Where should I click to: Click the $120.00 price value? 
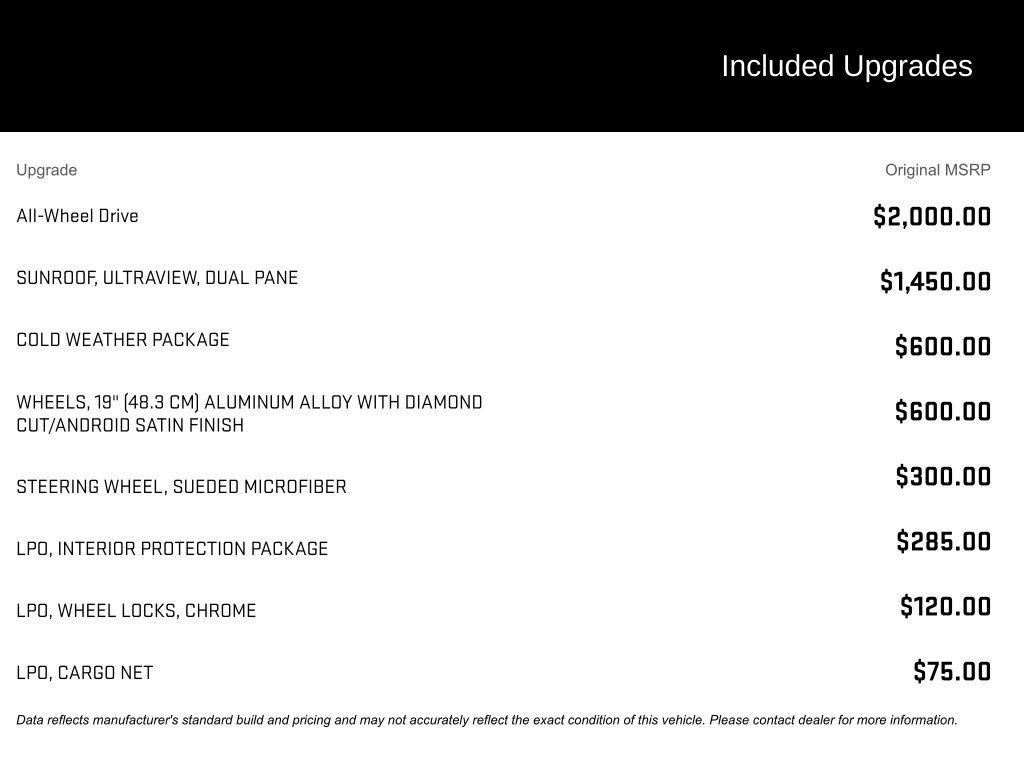(946, 606)
